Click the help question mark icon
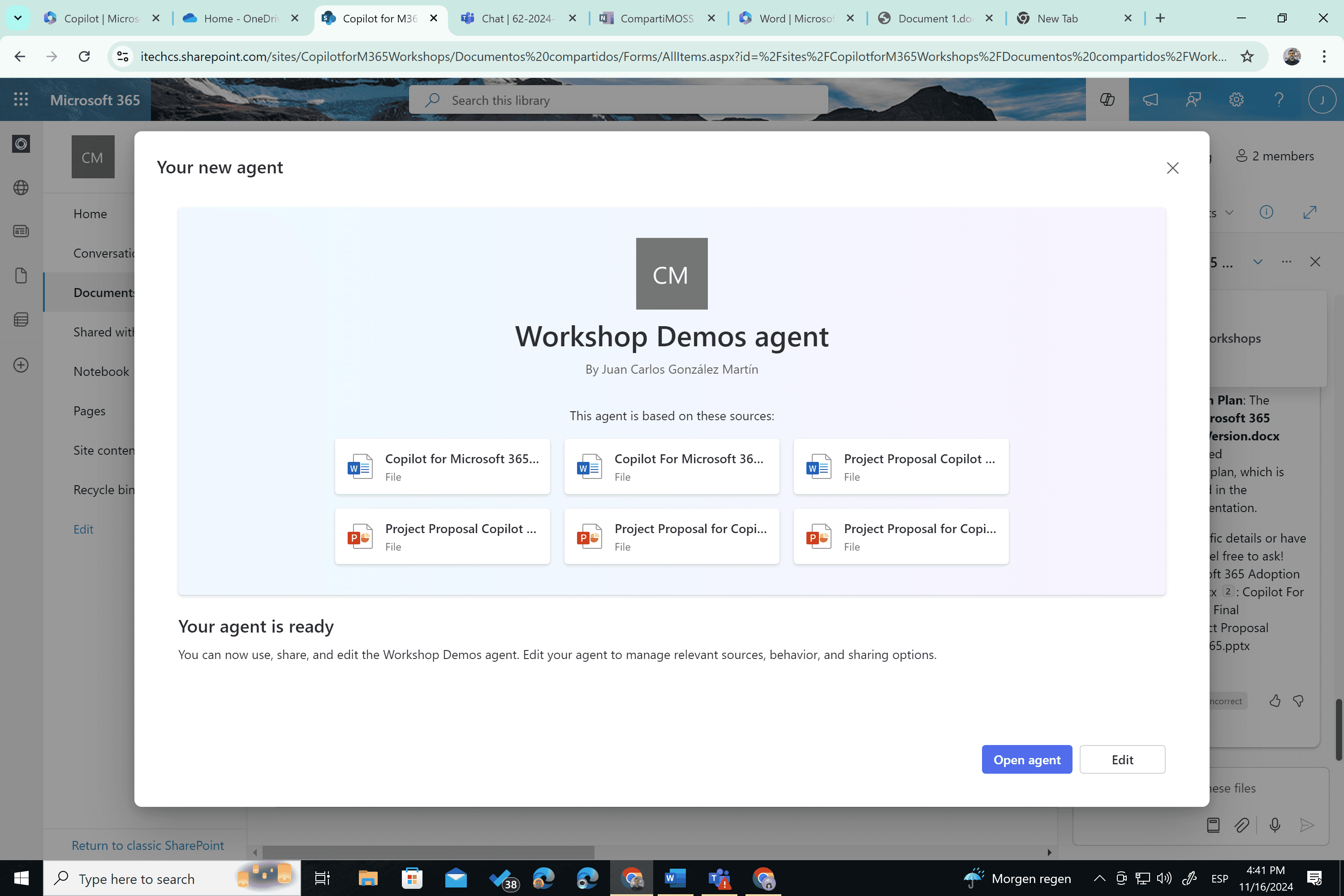This screenshot has height=896, width=1344. (1279, 99)
